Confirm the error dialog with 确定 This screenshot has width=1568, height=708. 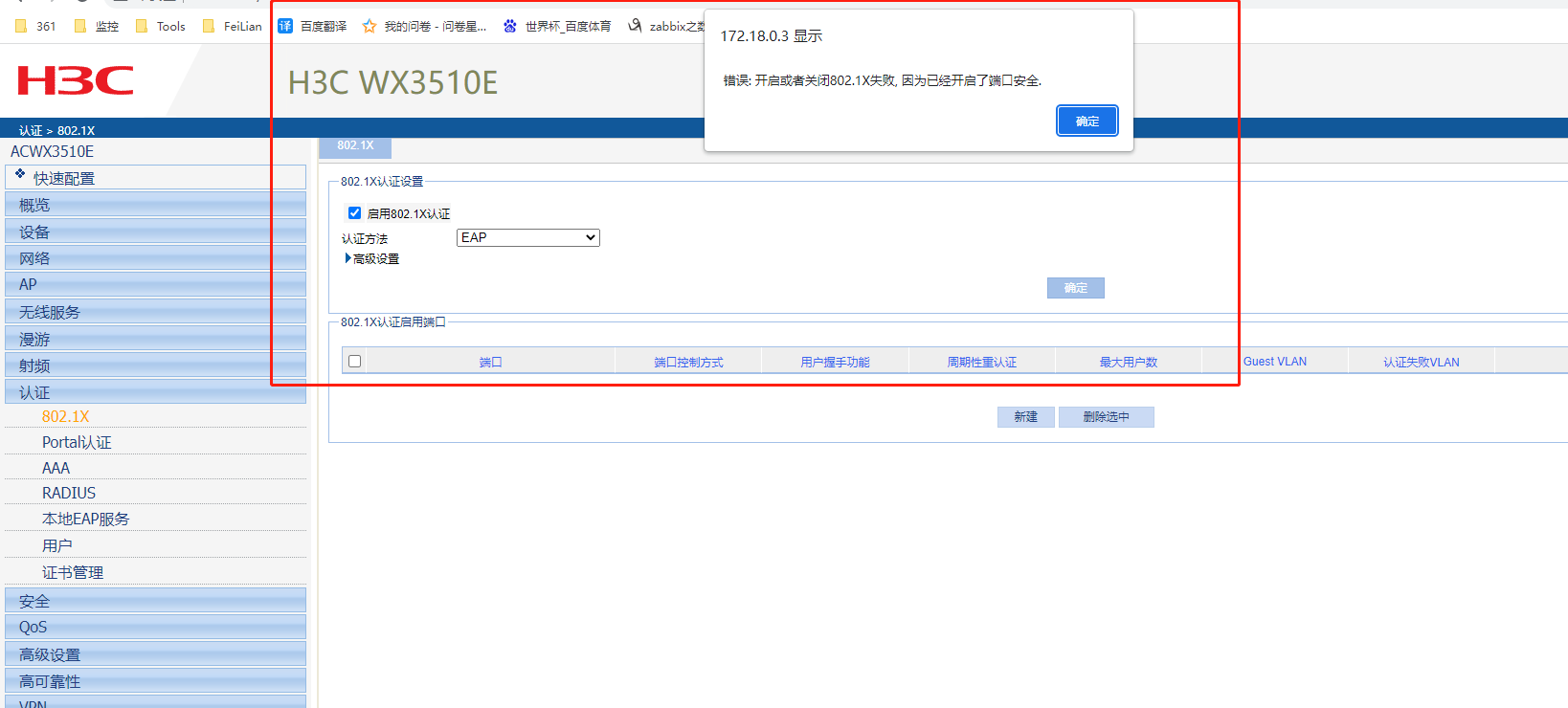click(1087, 121)
